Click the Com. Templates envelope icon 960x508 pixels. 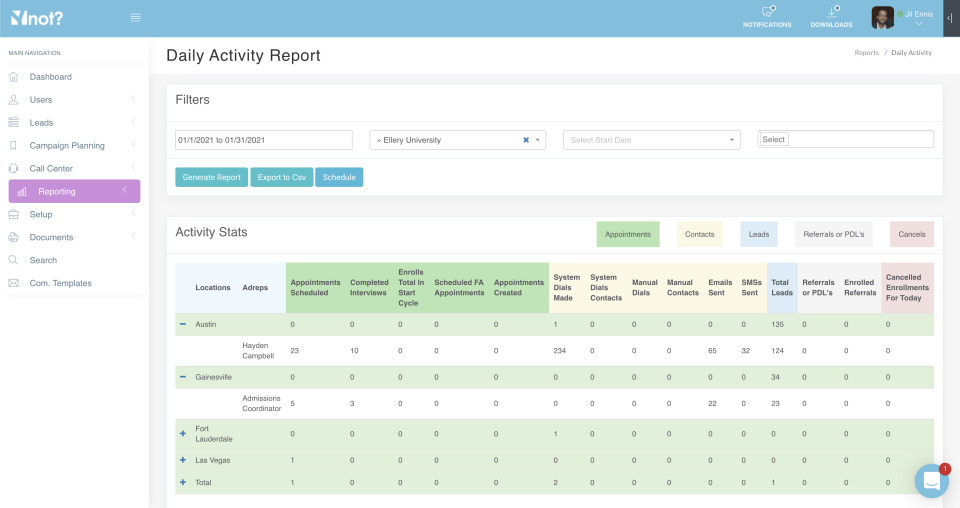coord(14,283)
